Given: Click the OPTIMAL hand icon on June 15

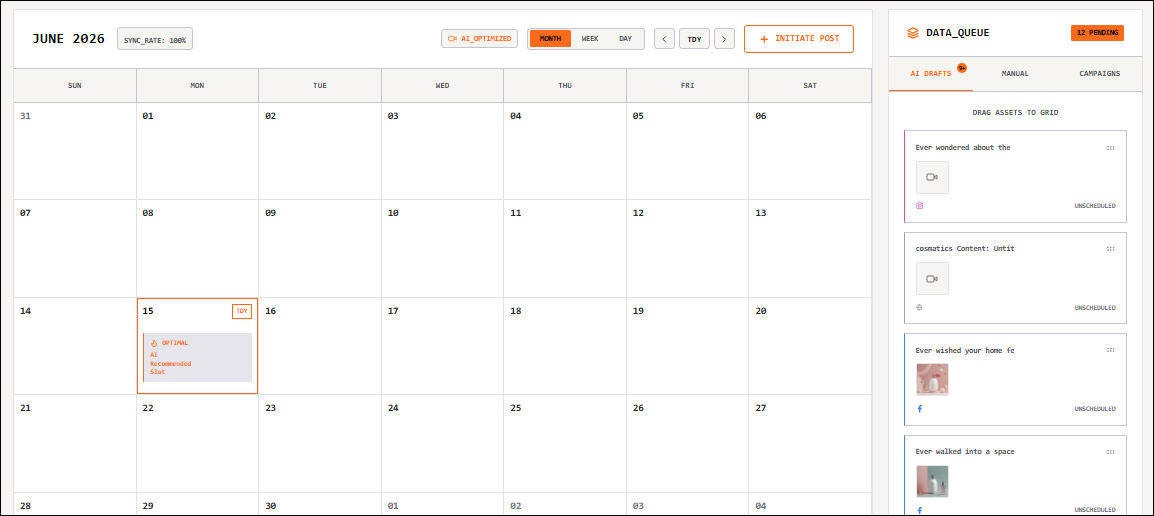Looking at the screenshot, I should coord(154,343).
